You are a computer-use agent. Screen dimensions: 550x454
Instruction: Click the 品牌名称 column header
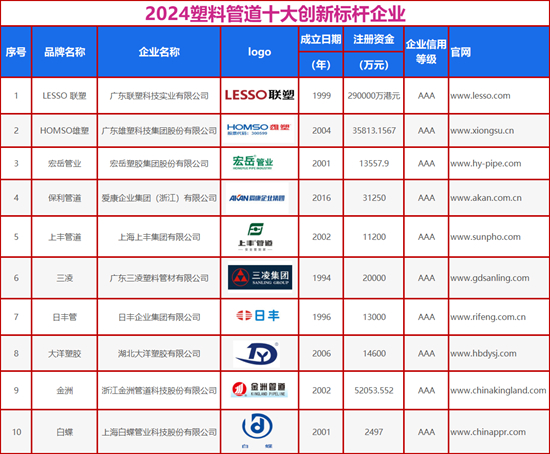[x=65, y=52]
